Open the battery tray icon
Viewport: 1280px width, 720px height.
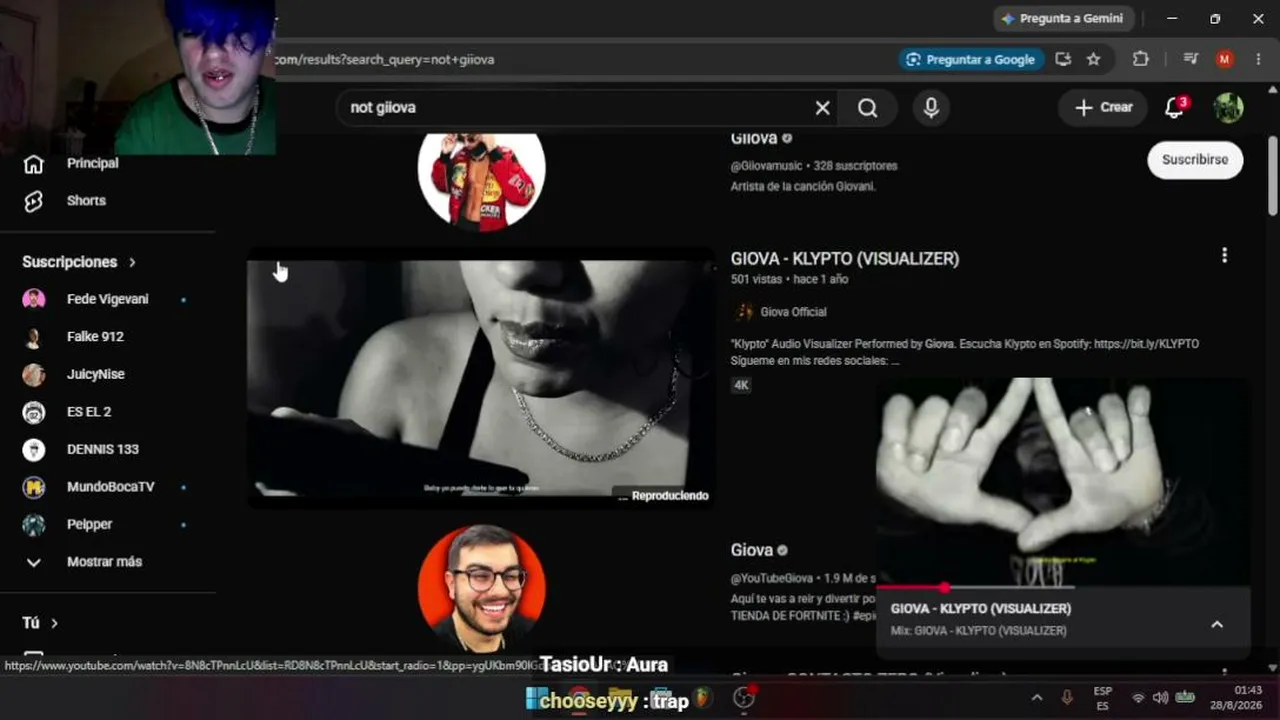1185,698
